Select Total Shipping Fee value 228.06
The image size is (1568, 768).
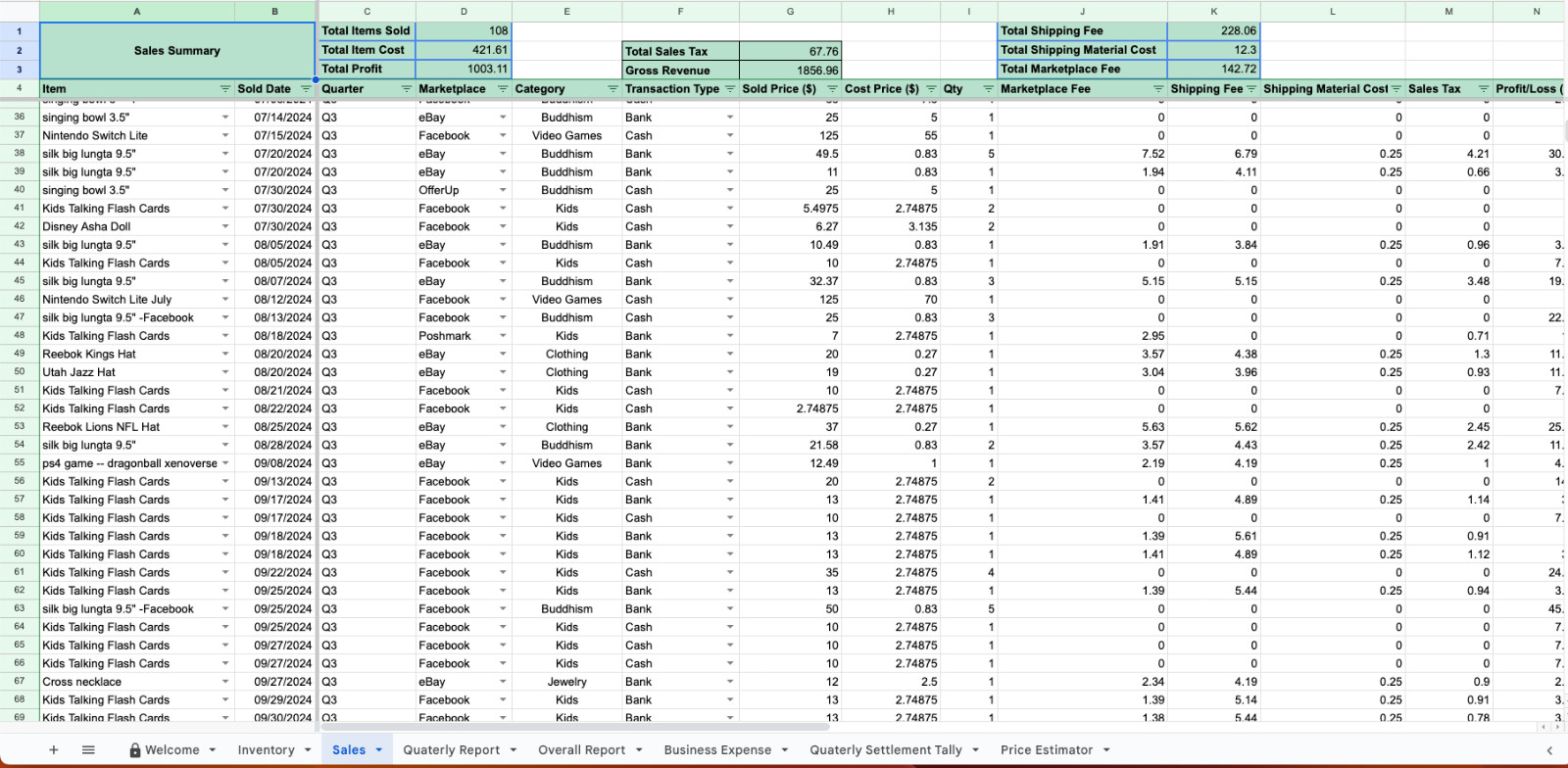pos(1213,31)
